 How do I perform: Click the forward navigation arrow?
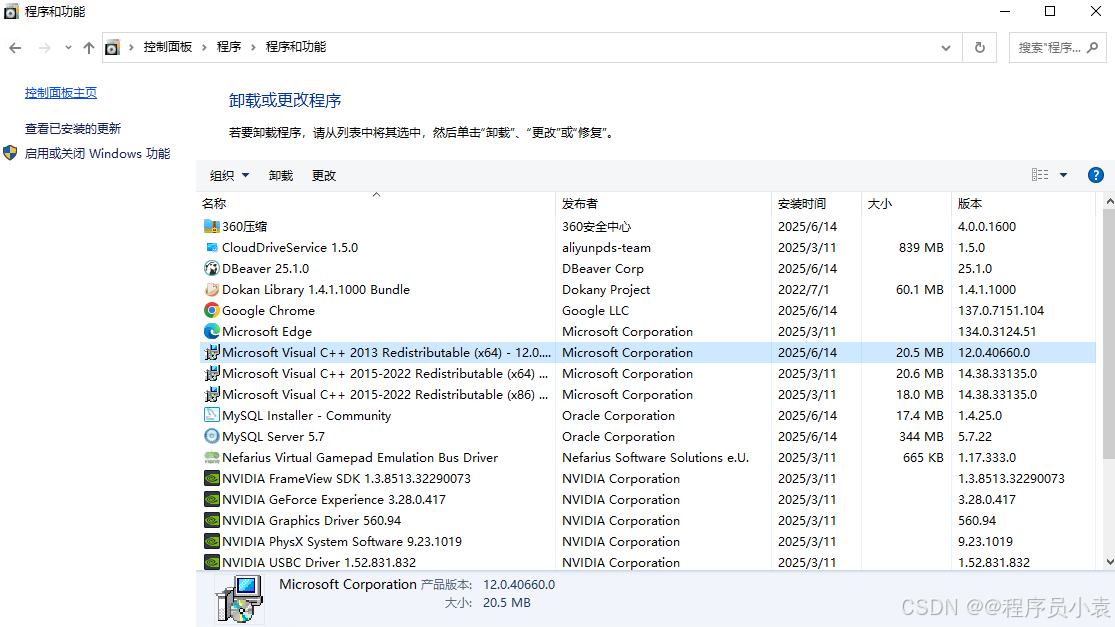tap(44, 48)
